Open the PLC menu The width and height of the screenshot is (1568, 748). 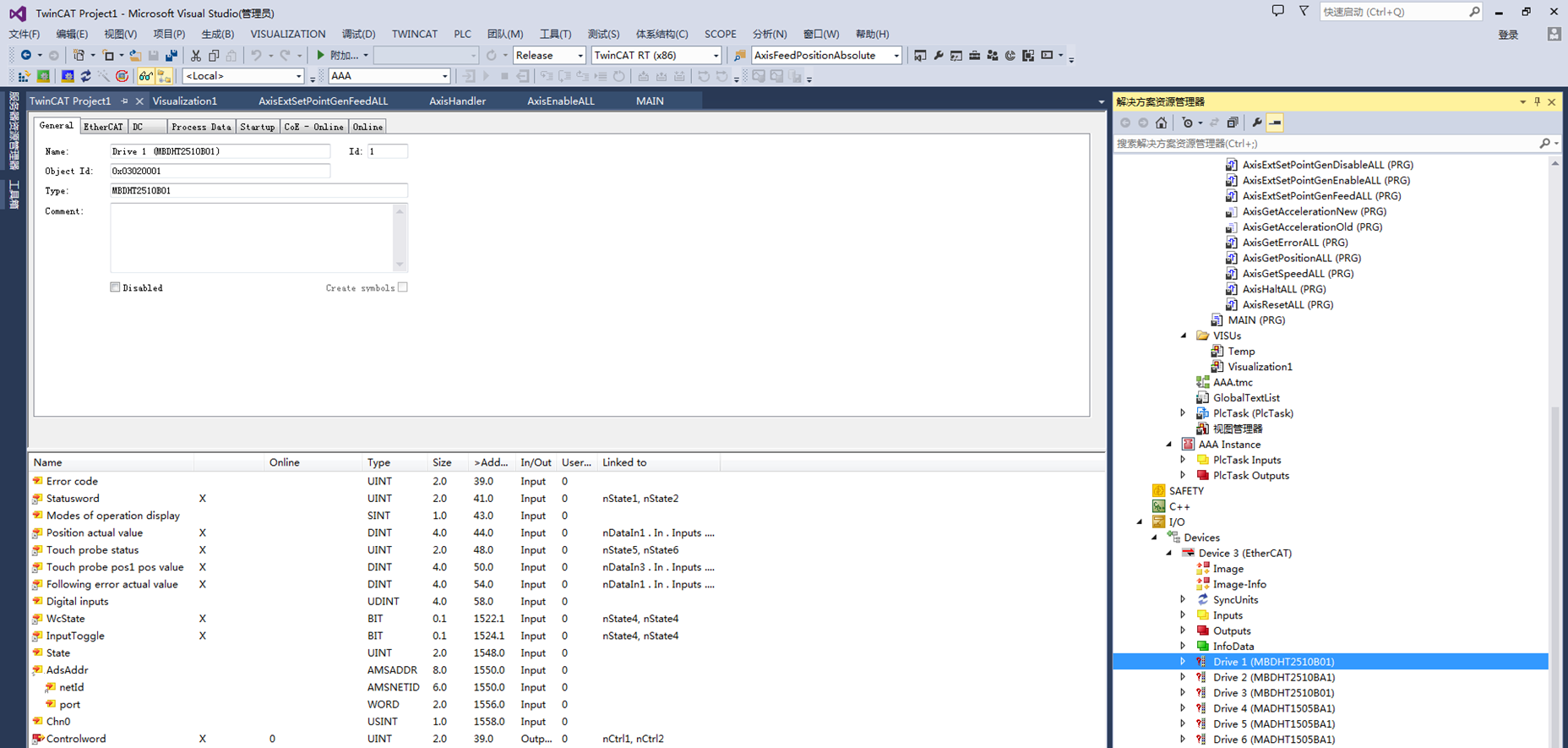coord(462,34)
